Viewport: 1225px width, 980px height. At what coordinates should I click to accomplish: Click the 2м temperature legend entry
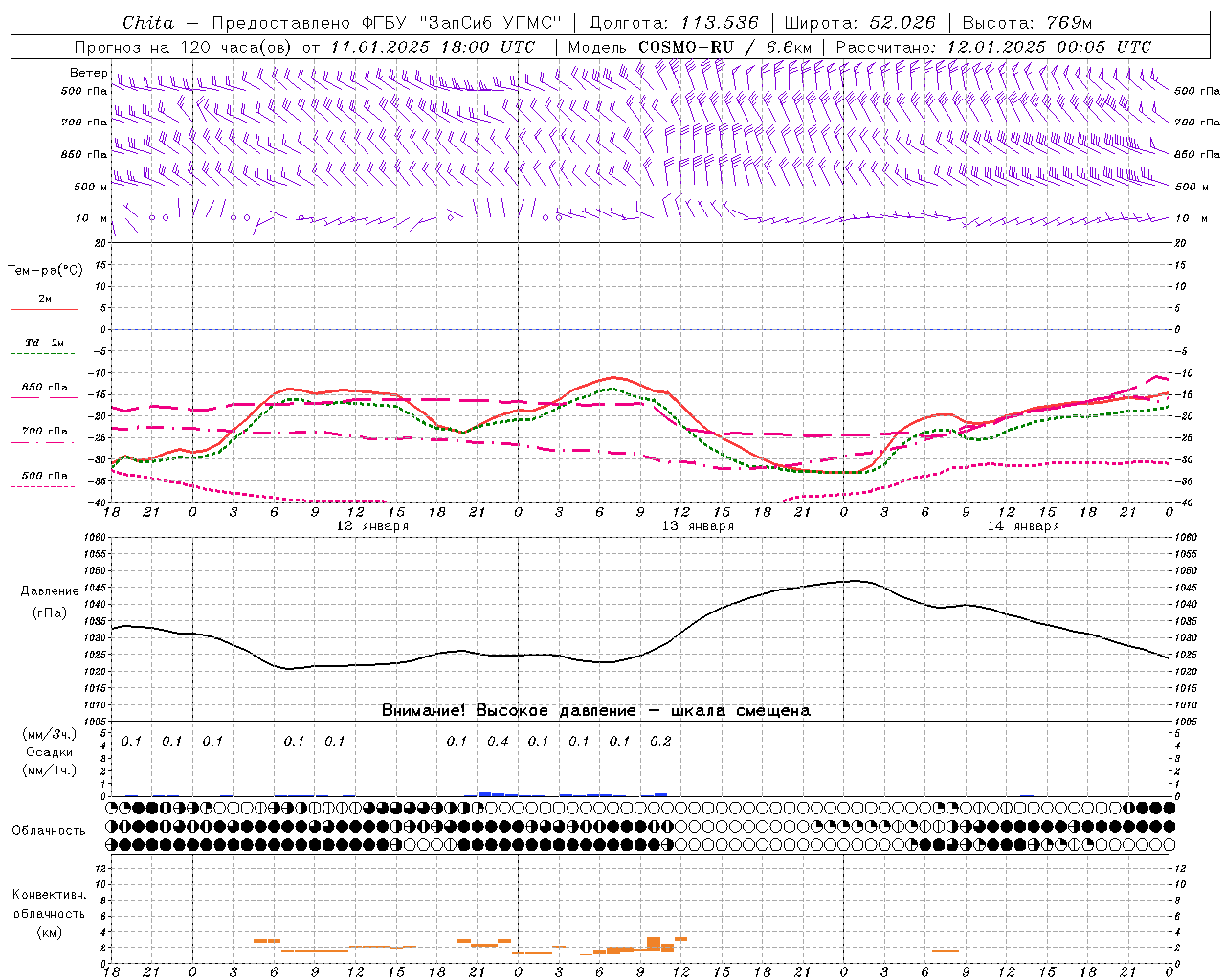pyautogui.click(x=45, y=300)
